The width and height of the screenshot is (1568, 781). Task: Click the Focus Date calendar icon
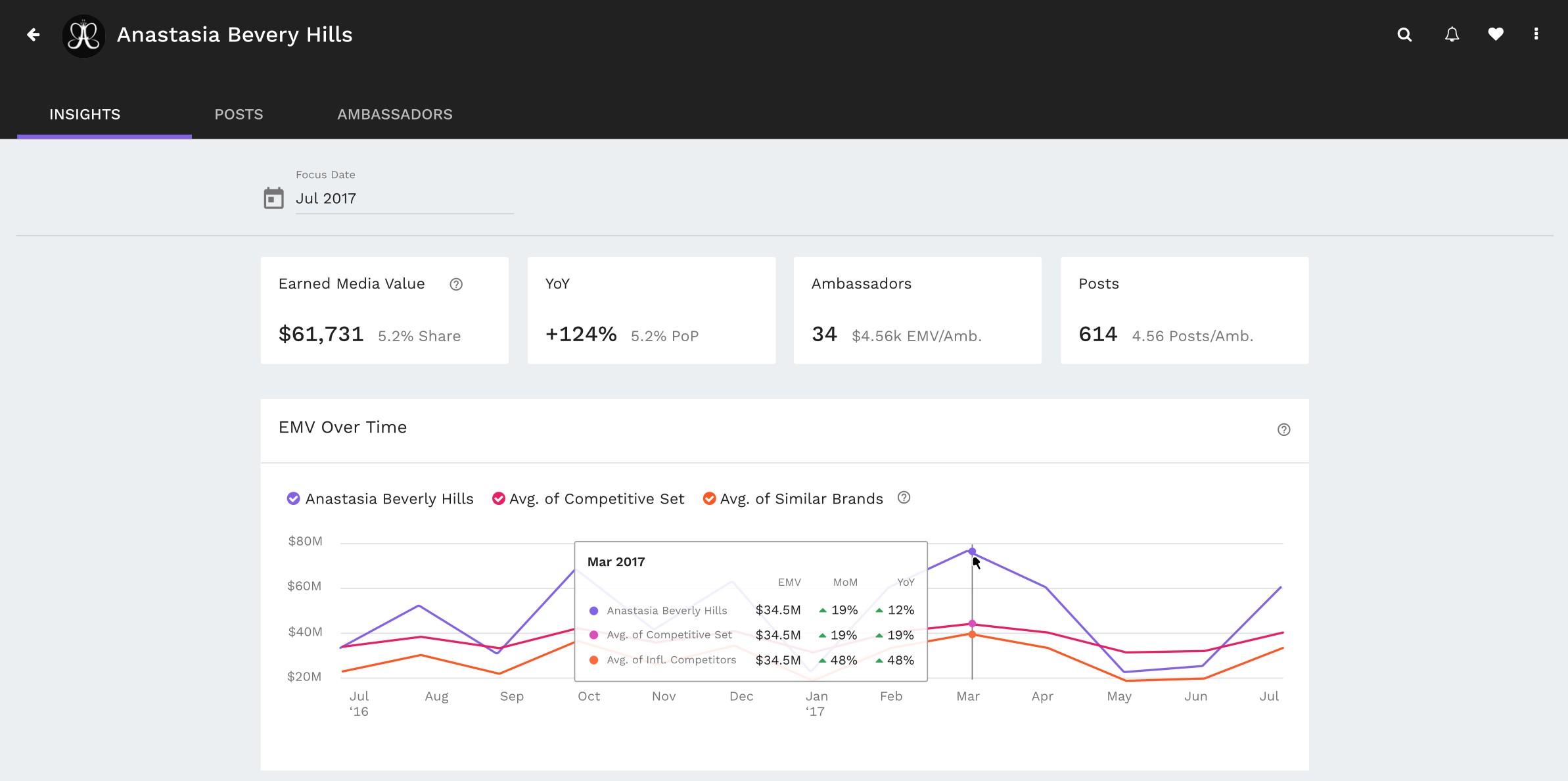point(273,198)
